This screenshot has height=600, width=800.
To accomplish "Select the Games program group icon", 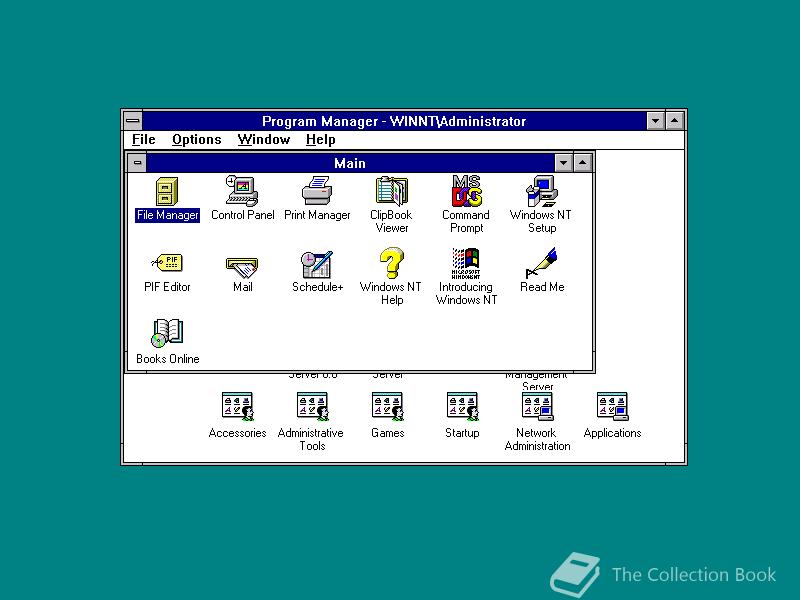I will 388,406.
